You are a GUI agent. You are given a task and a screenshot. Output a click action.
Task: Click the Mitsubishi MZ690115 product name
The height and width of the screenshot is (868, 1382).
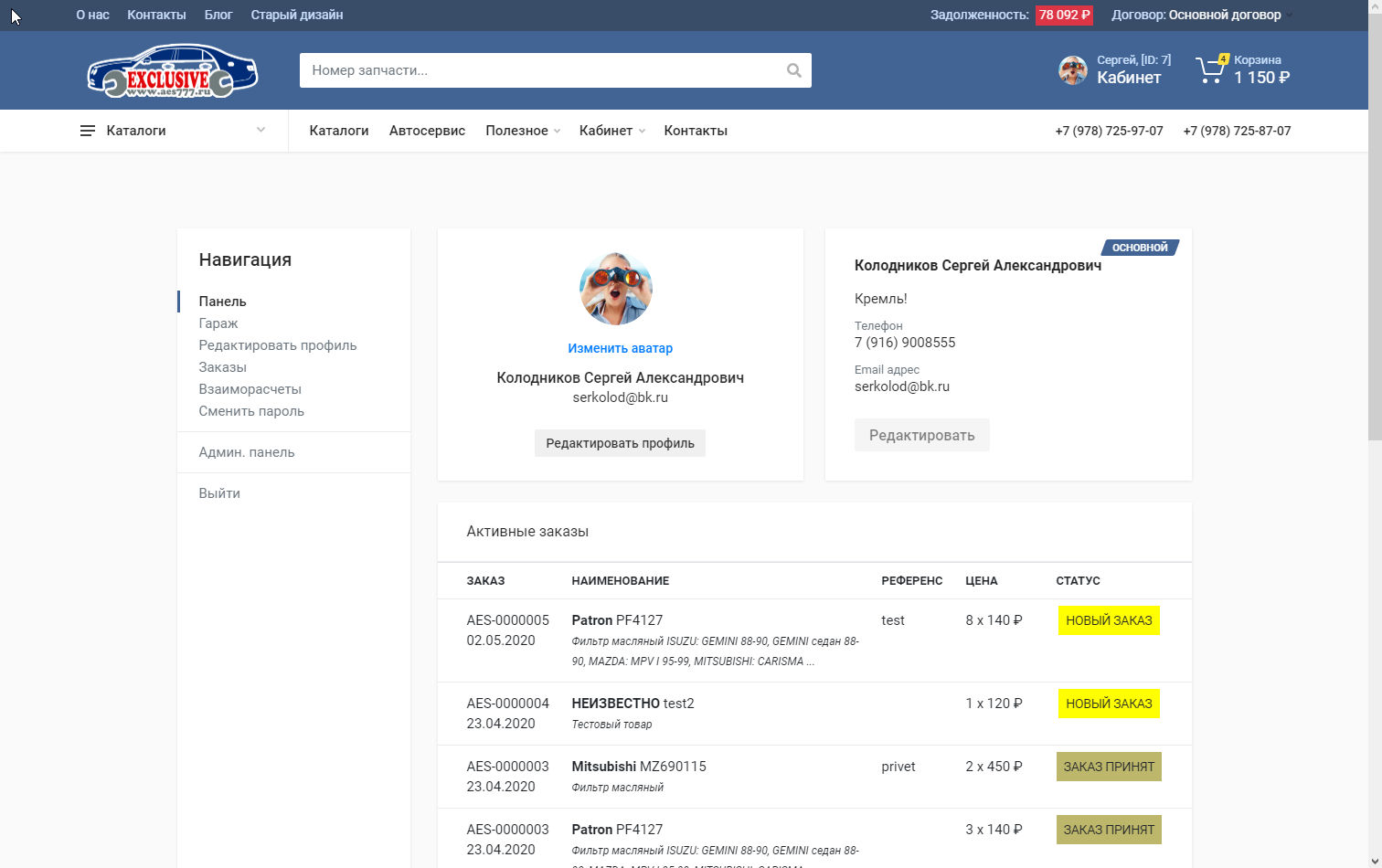tap(639, 767)
